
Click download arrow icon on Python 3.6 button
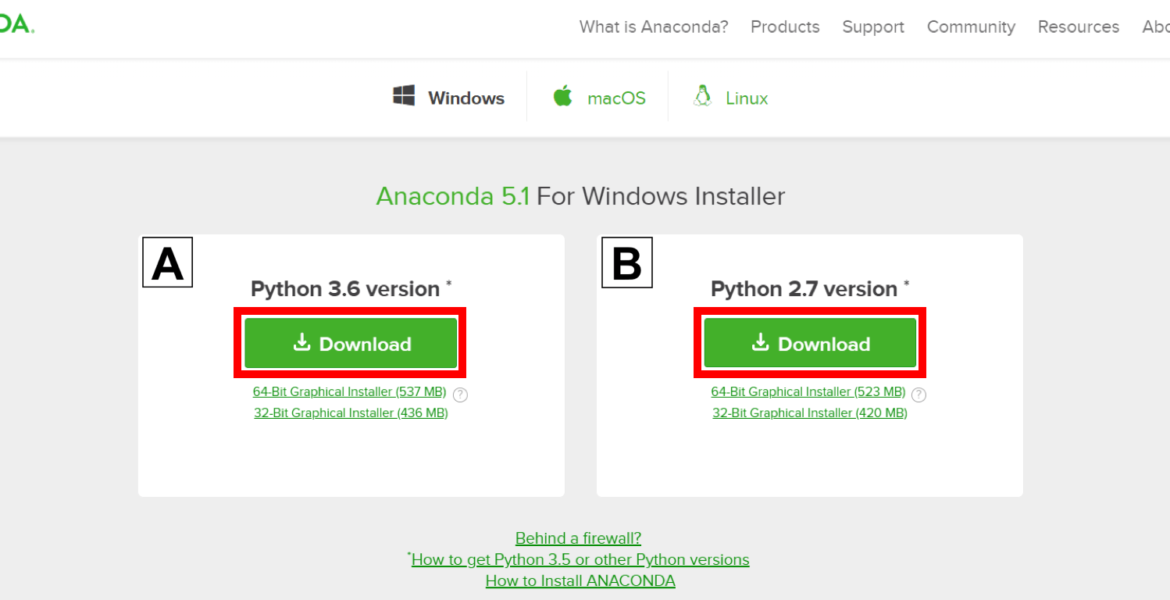pyautogui.click(x=301, y=343)
